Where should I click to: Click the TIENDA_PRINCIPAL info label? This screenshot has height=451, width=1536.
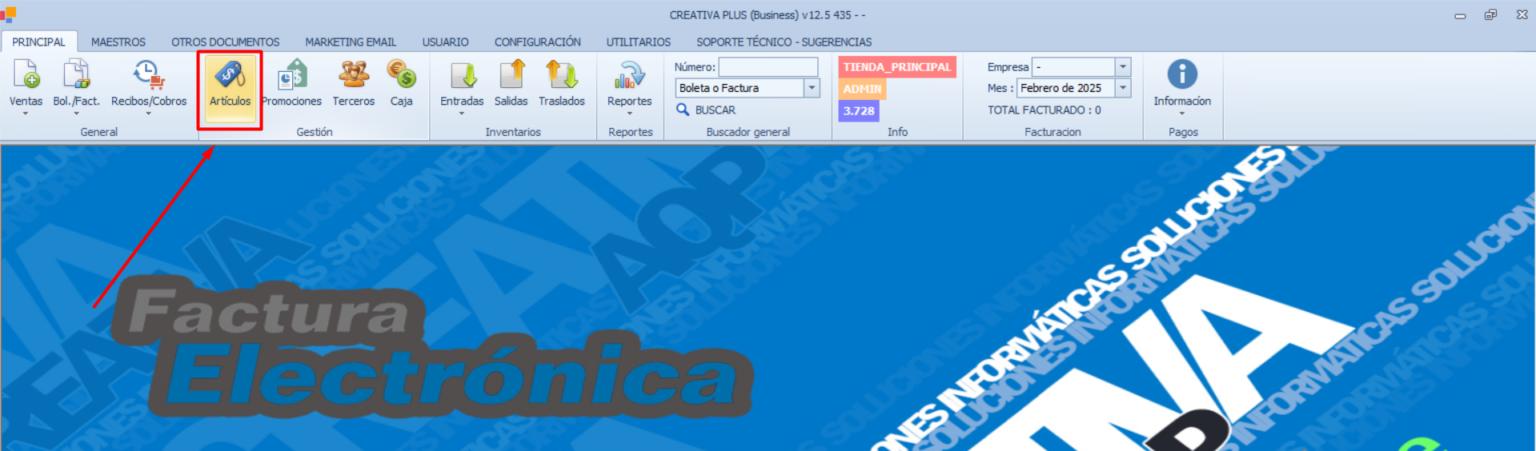pos(897,67)
